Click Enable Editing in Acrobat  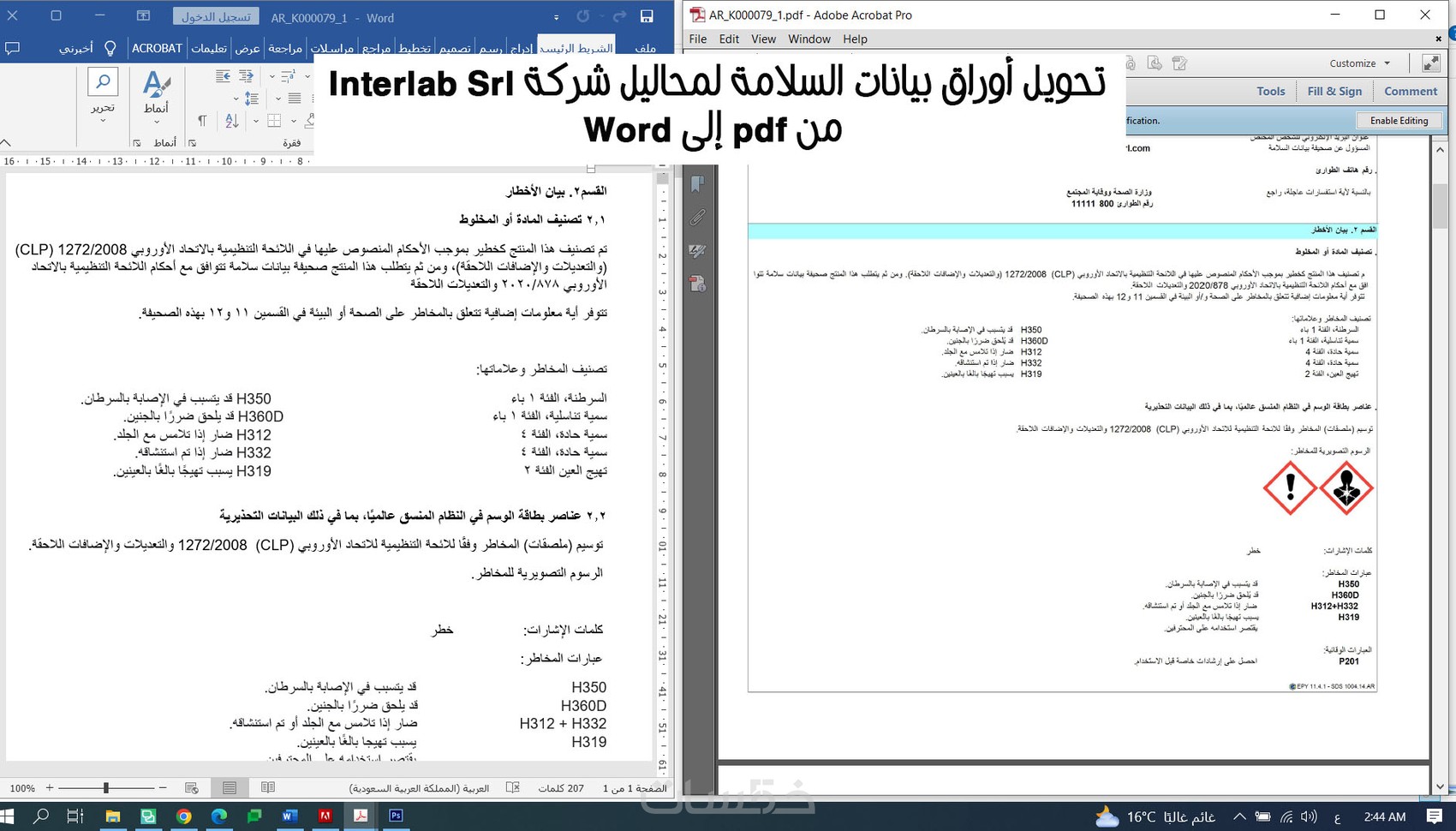pos(1399,121)
